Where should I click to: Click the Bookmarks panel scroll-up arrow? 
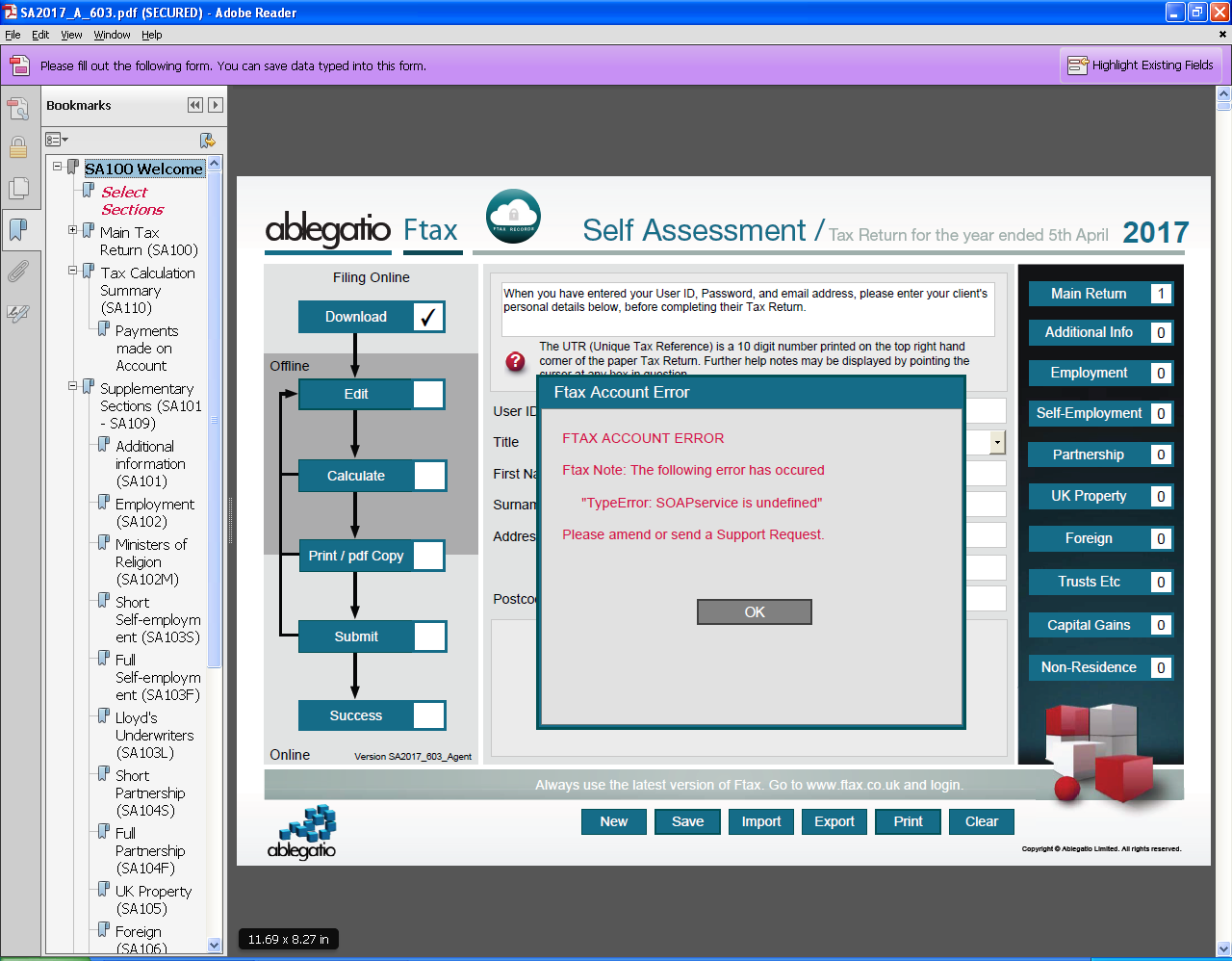(215, 164)
